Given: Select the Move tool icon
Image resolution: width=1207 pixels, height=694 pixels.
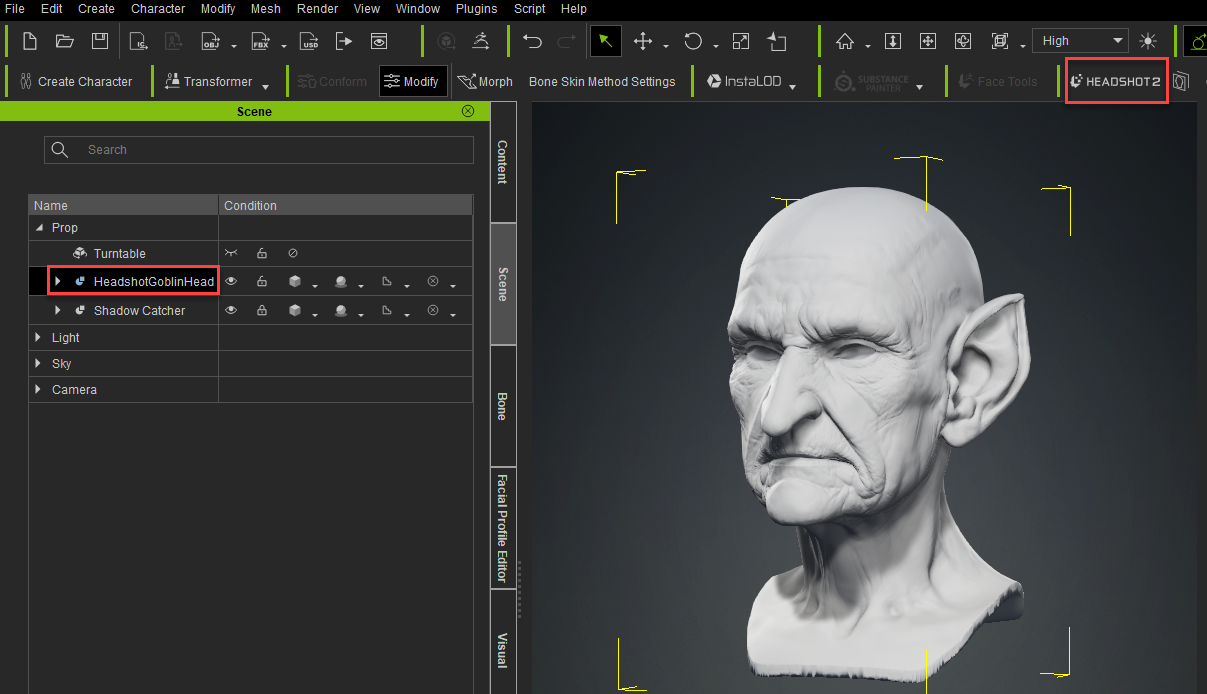Looking at the screenshot, I should pyautogui.click(x=643, y=41).
